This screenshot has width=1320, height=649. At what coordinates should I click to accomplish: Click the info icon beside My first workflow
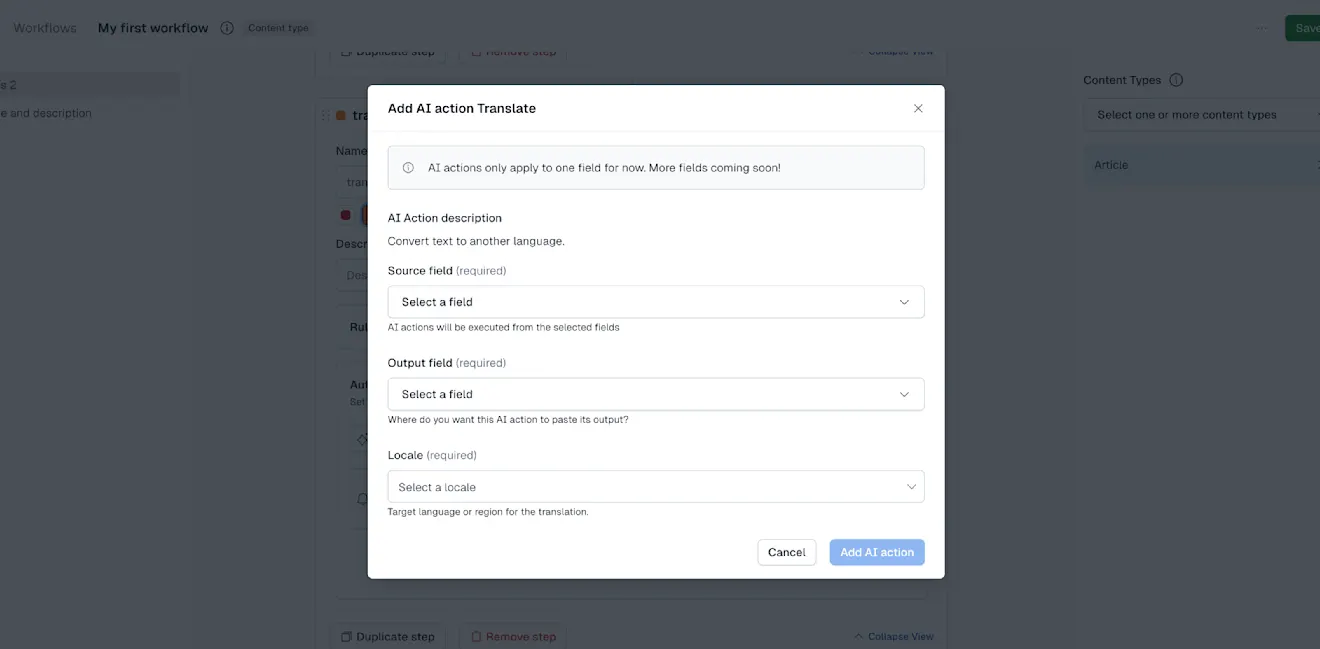(x=227, y=28)
